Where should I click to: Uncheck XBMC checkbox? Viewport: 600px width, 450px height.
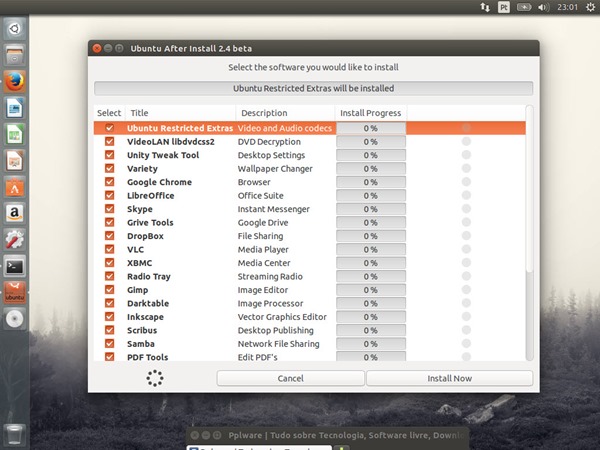[109, 262]
